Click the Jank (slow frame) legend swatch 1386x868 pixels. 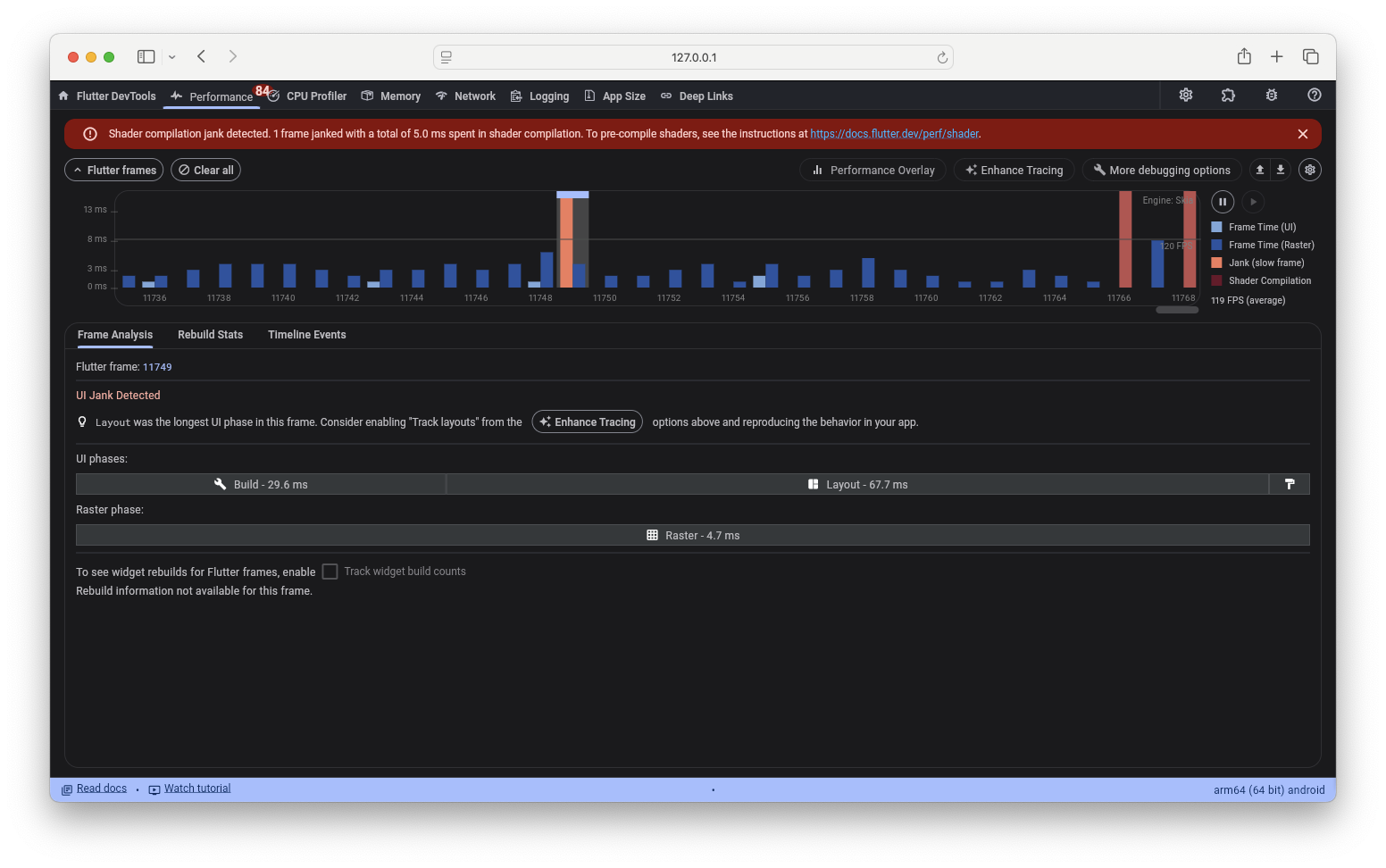coord(1216,263)
